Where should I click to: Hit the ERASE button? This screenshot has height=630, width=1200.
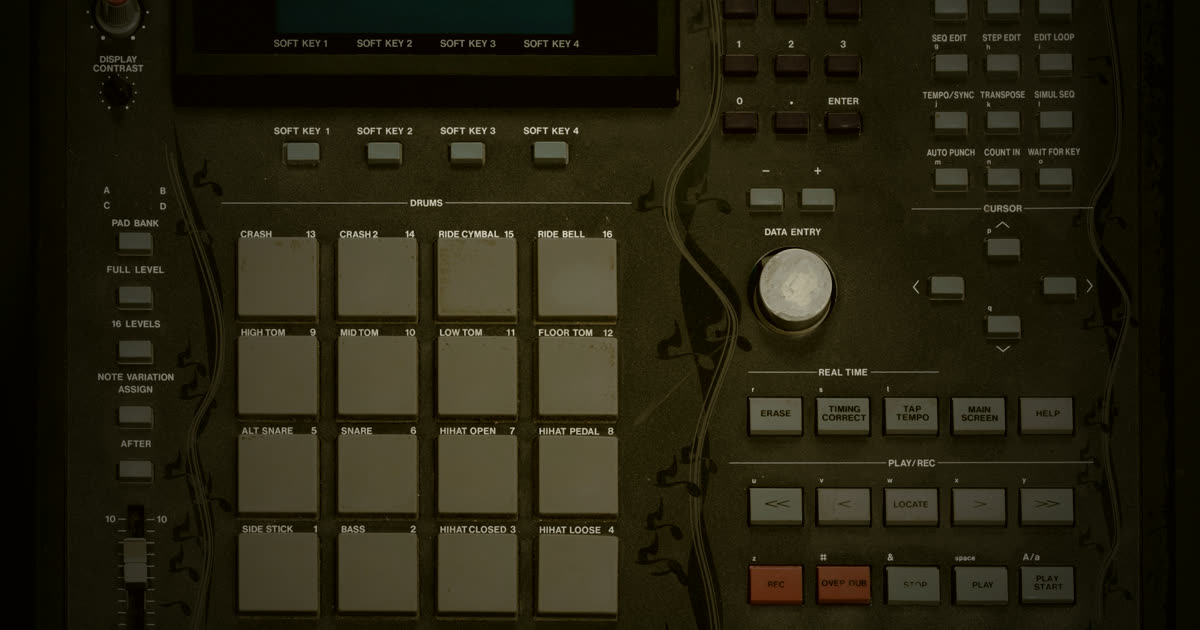coord(775,414)
